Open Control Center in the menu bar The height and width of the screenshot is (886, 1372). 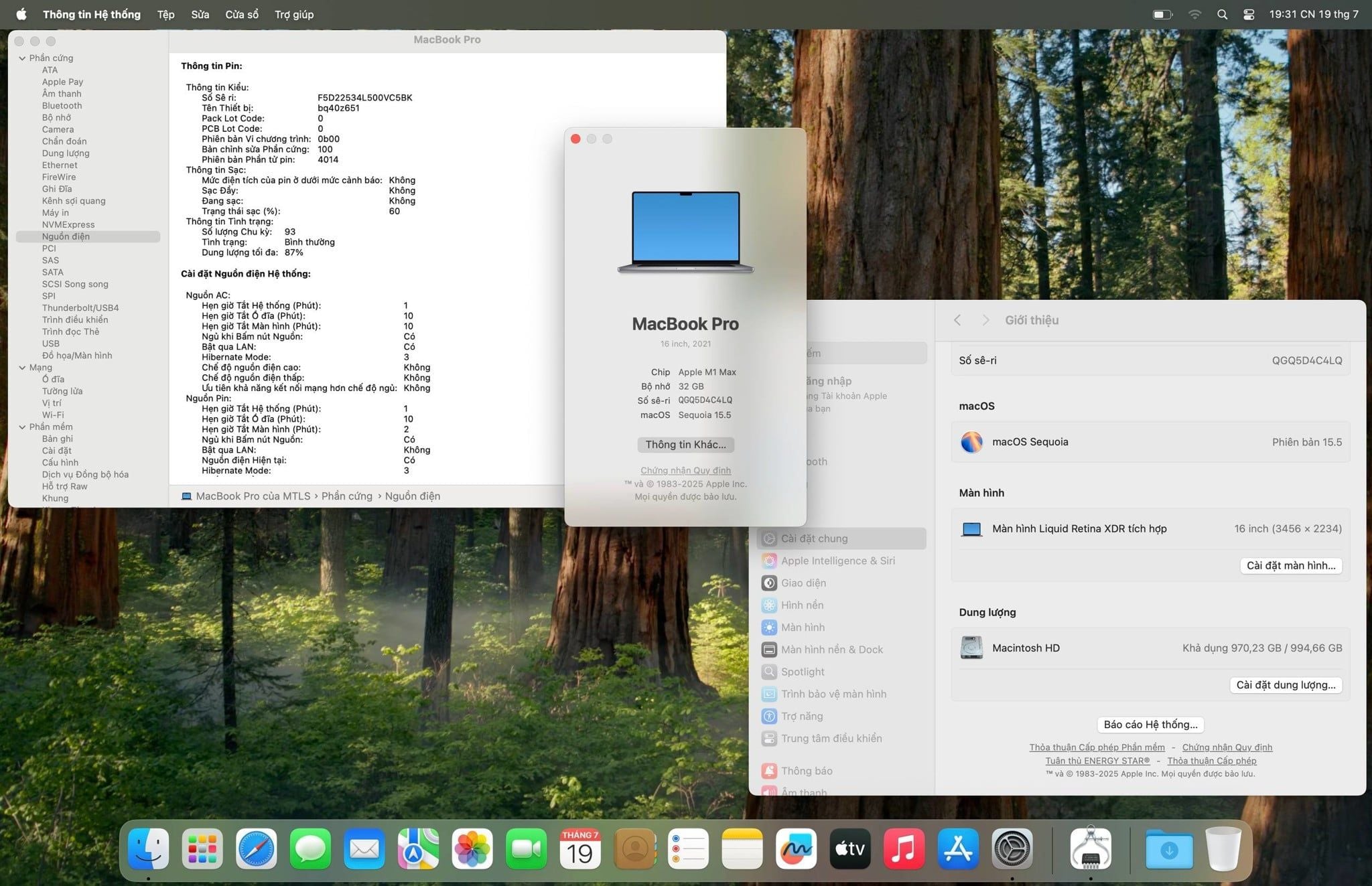tap(1249, 14)
